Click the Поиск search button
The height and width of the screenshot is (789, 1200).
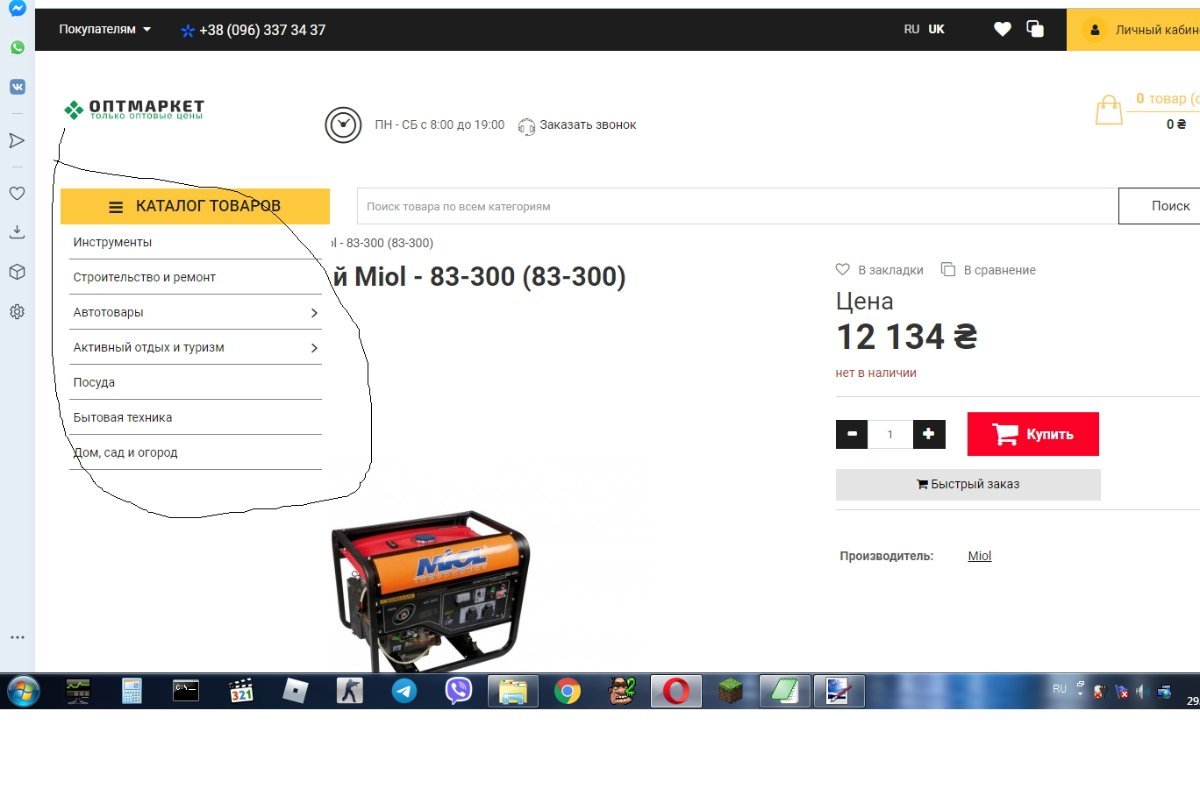pyautogui.click(x=1159, y=206)
